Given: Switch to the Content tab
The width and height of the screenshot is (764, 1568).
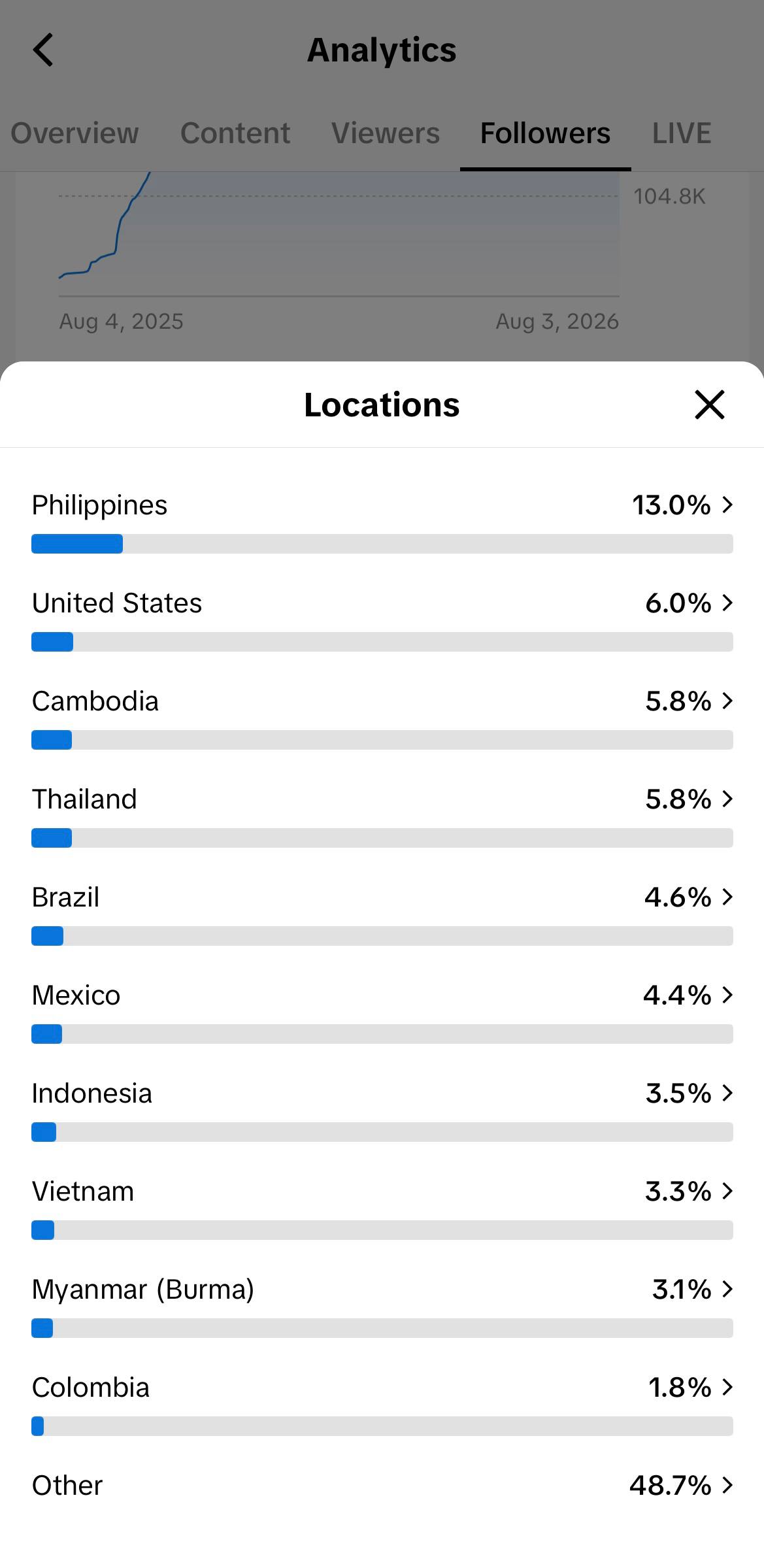Looking at the screenshot, I should tap(235, 133).
